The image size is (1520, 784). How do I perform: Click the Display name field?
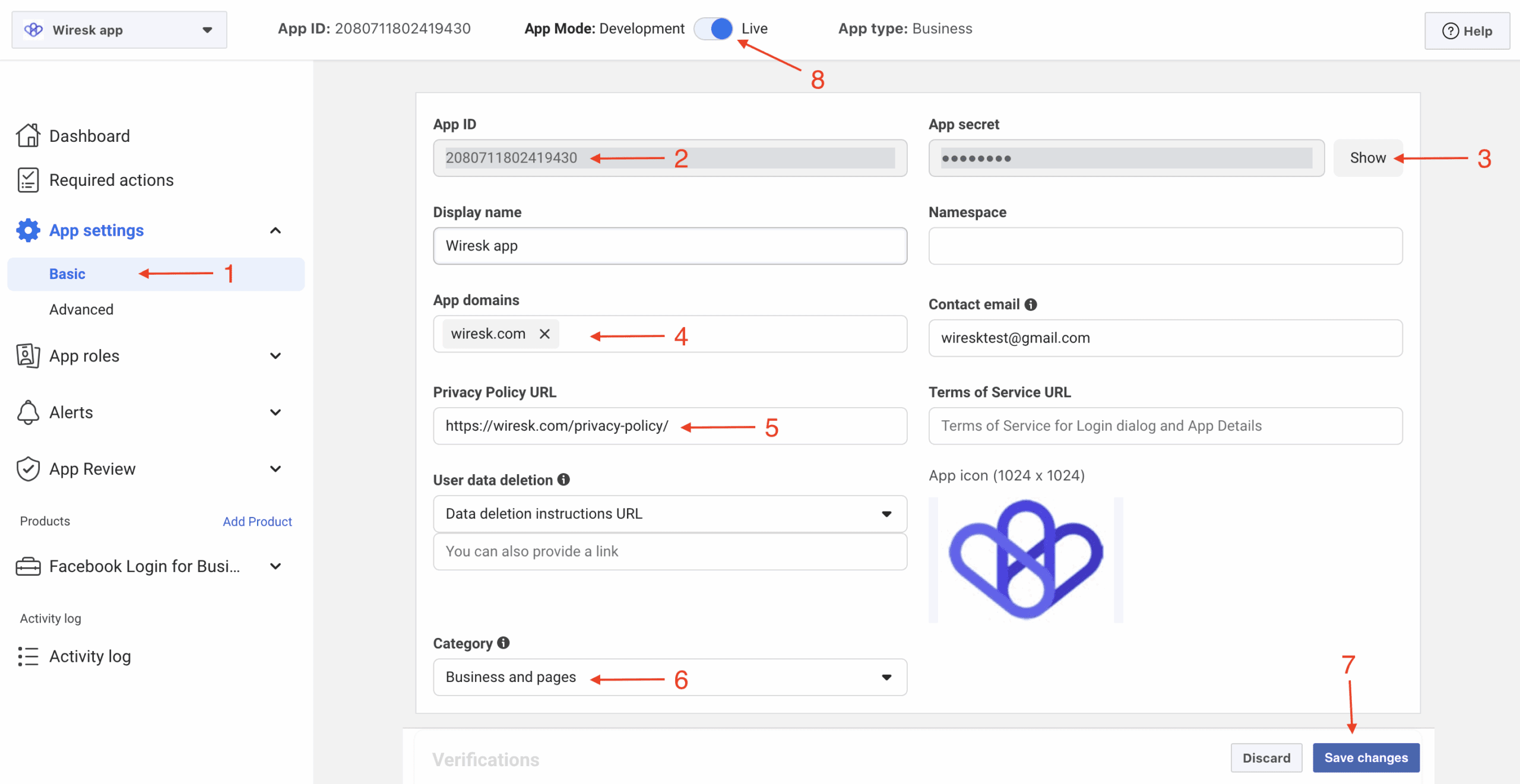pos(670,246)
